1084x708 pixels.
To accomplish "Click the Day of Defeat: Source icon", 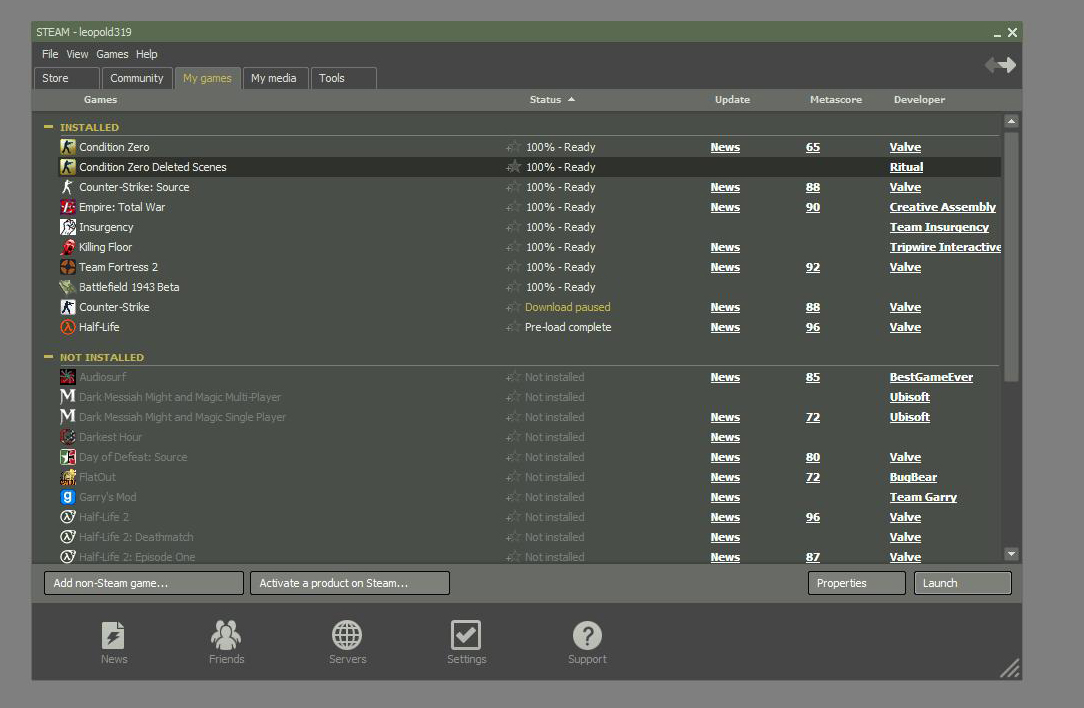I will point(68,458).
